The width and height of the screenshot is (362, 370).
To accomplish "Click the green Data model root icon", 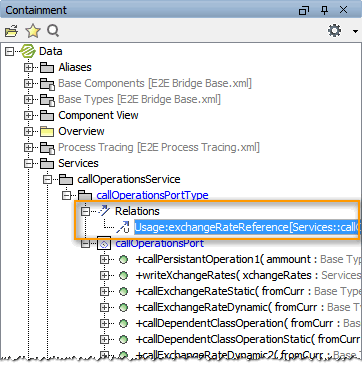I will click(x=28, y=51).
